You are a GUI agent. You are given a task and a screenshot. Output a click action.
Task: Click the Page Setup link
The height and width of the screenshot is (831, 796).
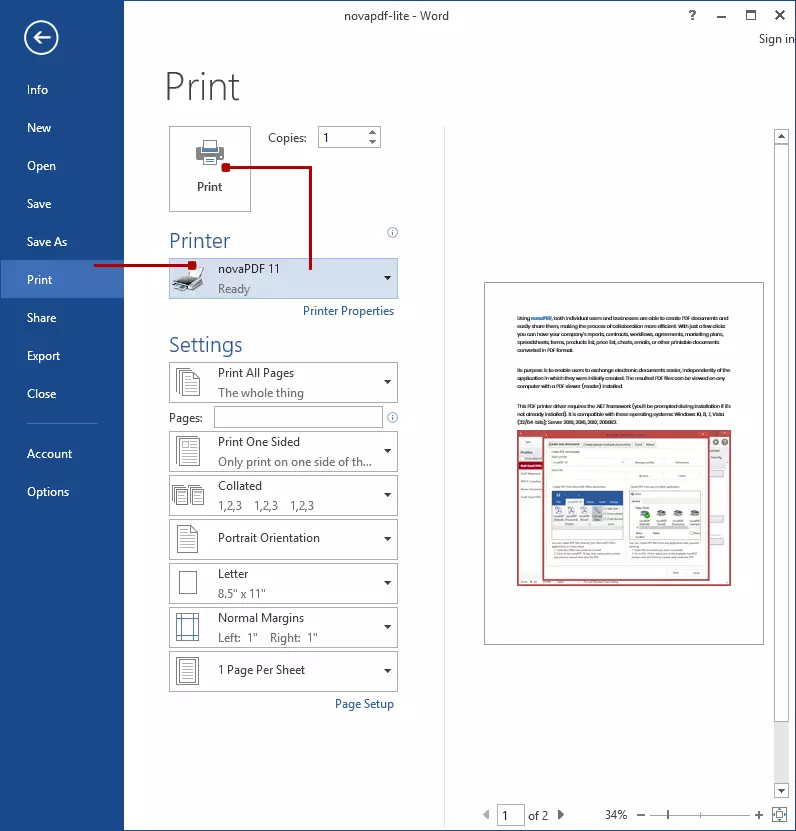point(364,704)
